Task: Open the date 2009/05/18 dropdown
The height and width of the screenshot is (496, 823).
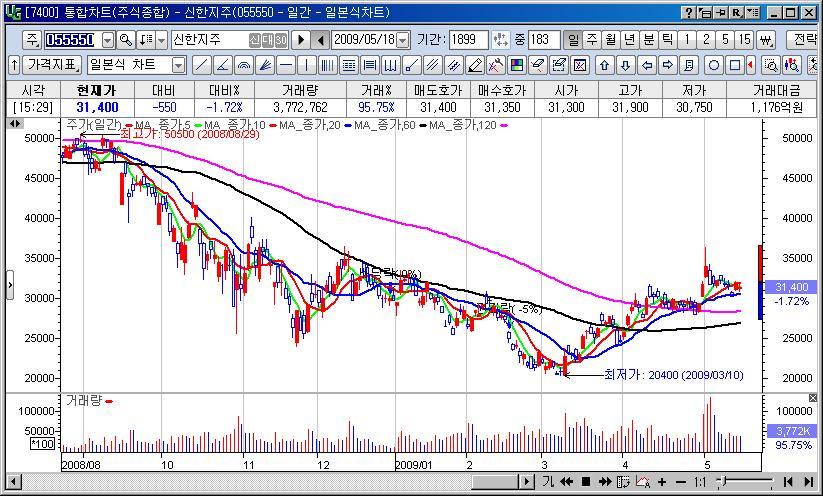Action: coord(403,40)
